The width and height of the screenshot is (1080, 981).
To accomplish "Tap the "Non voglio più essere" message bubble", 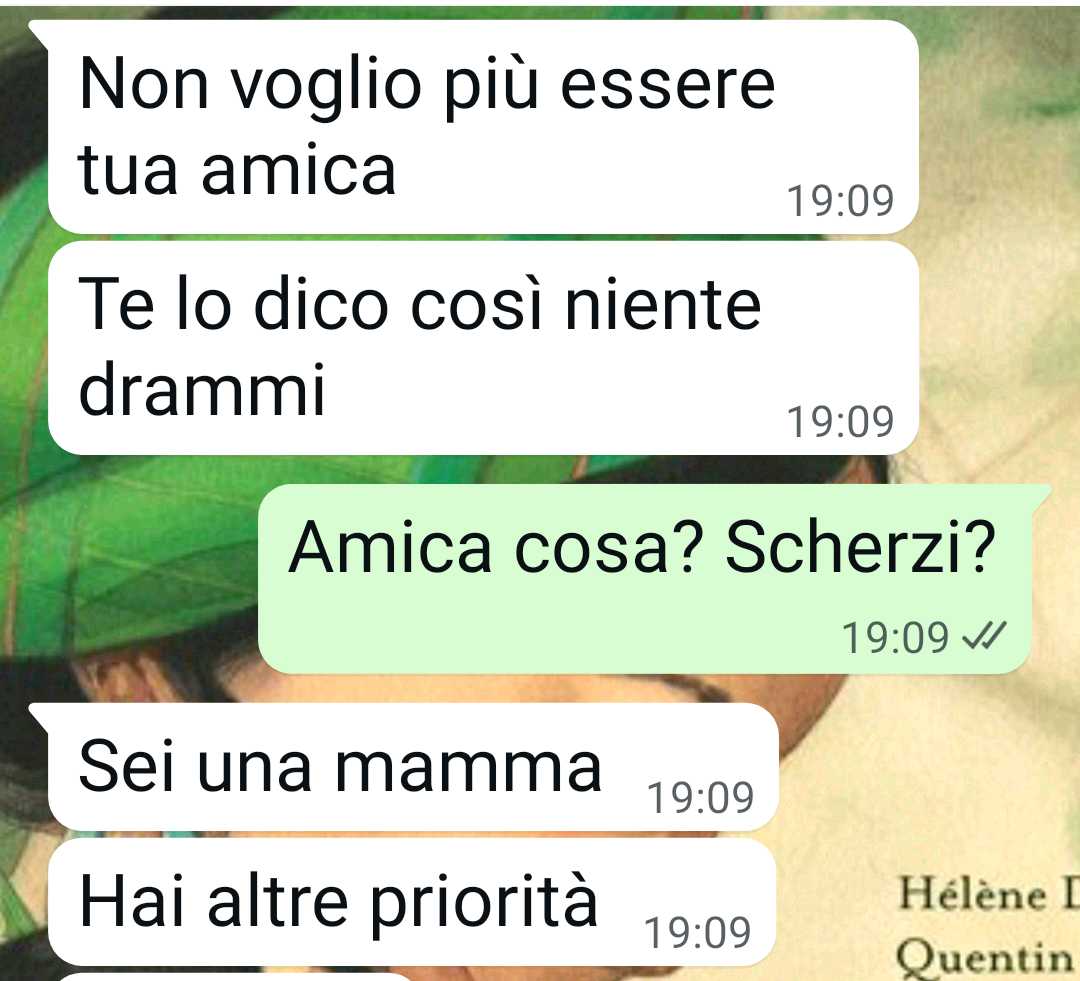I will tap(484, 127).
